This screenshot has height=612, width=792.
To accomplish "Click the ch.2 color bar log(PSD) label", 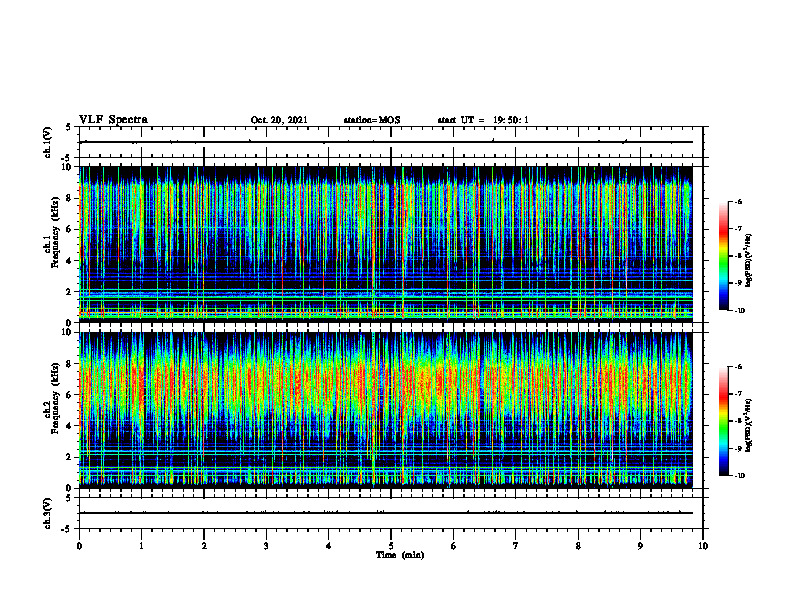I will [749, 425].
